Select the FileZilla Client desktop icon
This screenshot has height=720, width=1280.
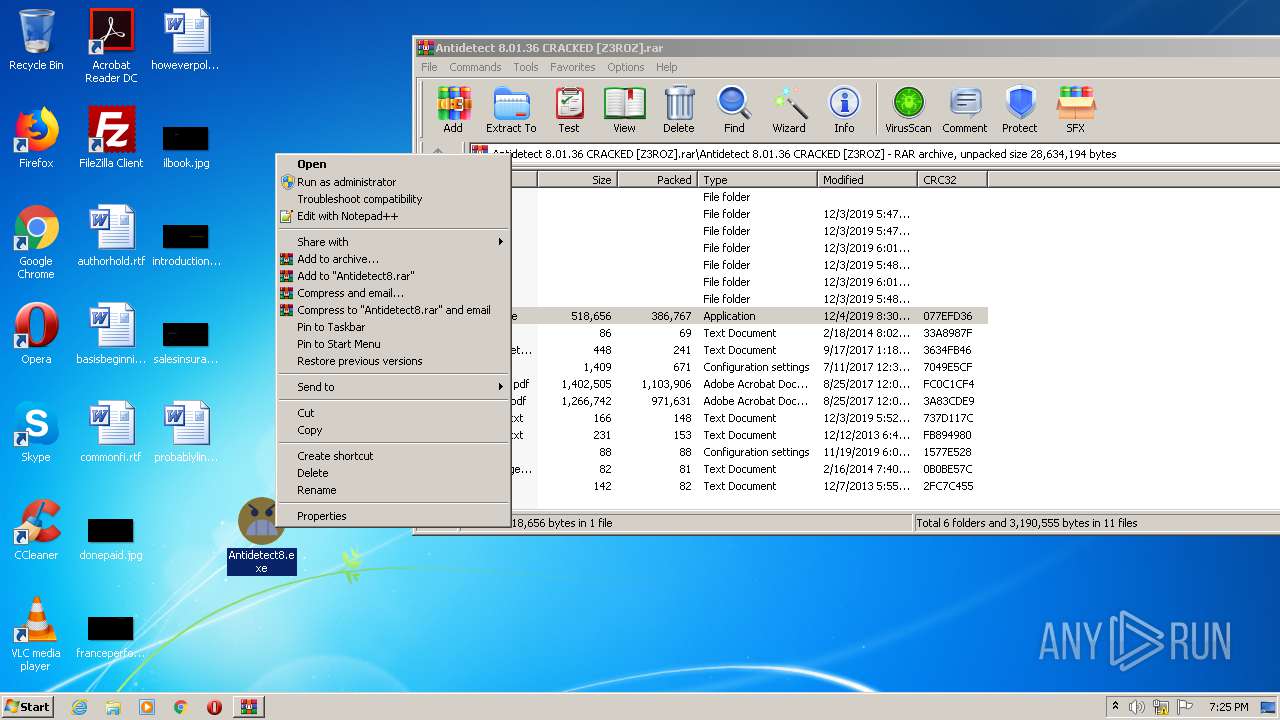[x=111, y=138]
